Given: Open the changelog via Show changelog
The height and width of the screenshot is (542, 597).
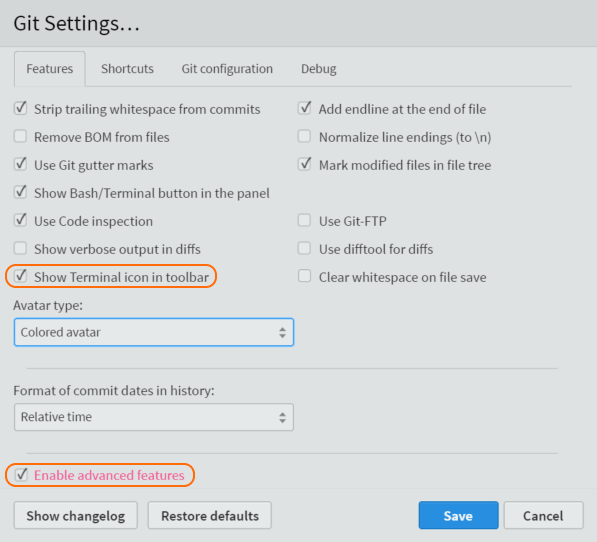Looking at the screenshot, I should 76,515.
